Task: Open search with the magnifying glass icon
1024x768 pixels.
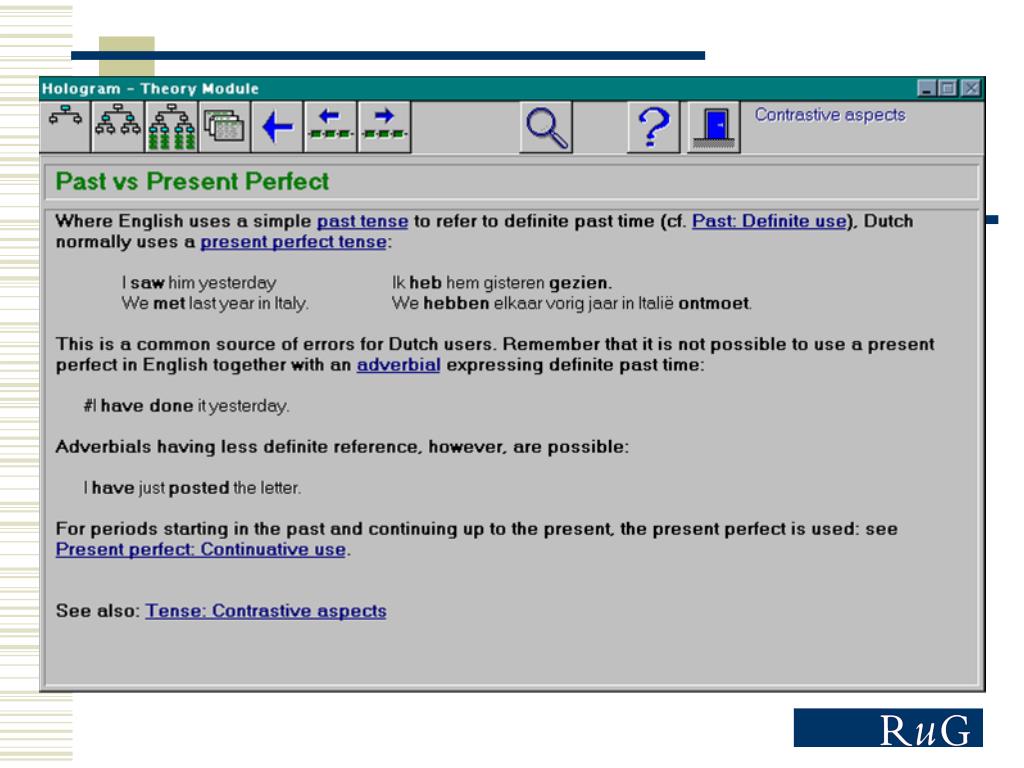Action: click(x=546, y=127)
